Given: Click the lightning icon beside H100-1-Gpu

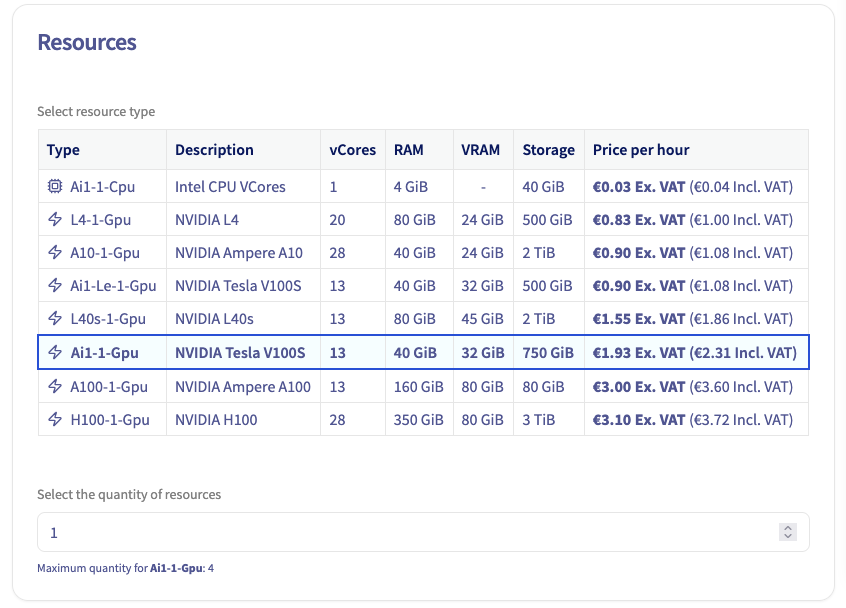Looking at the screenshot, I should [x=55, y=420].
